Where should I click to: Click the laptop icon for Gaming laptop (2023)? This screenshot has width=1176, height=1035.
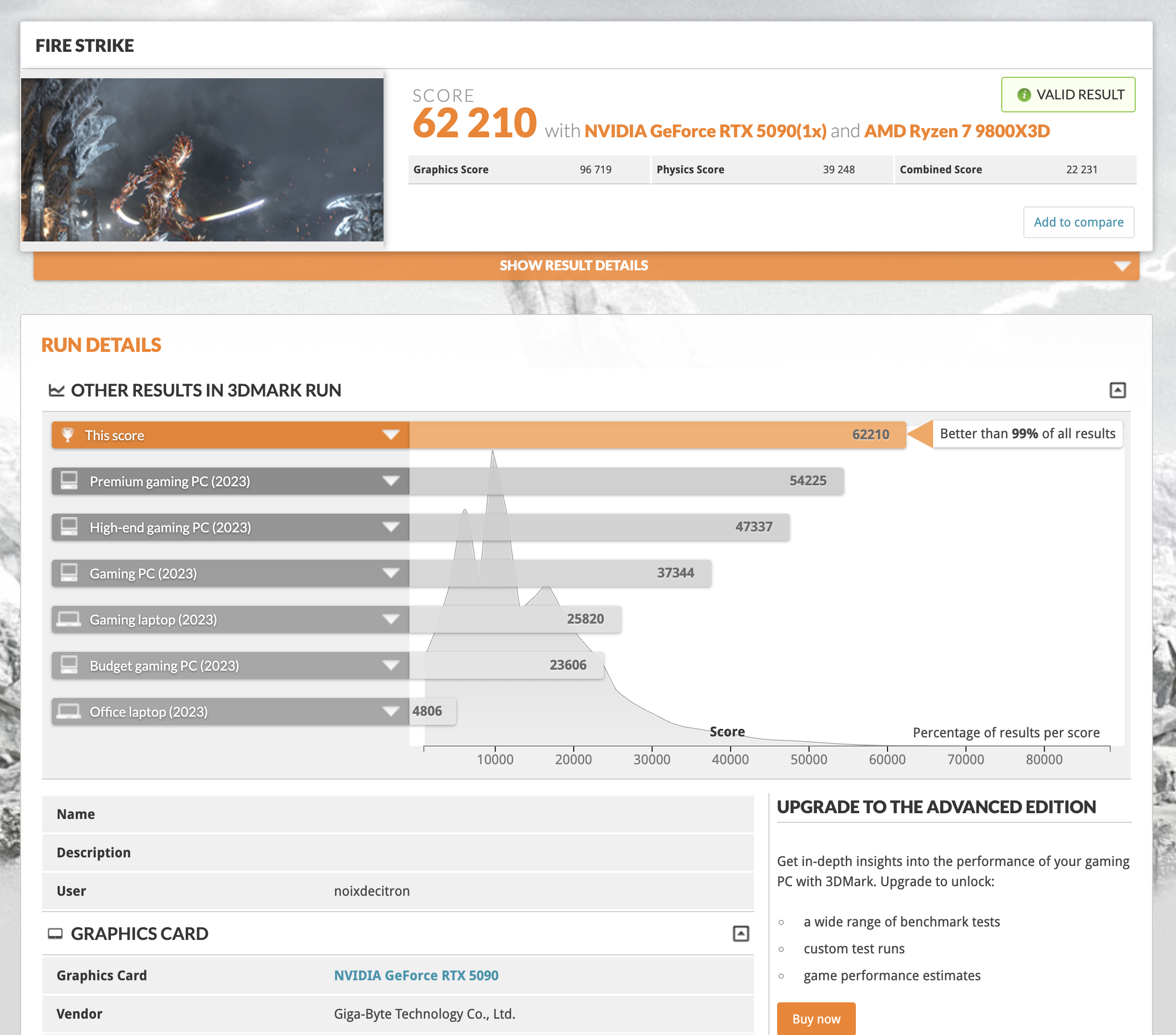tap(69, 619)
